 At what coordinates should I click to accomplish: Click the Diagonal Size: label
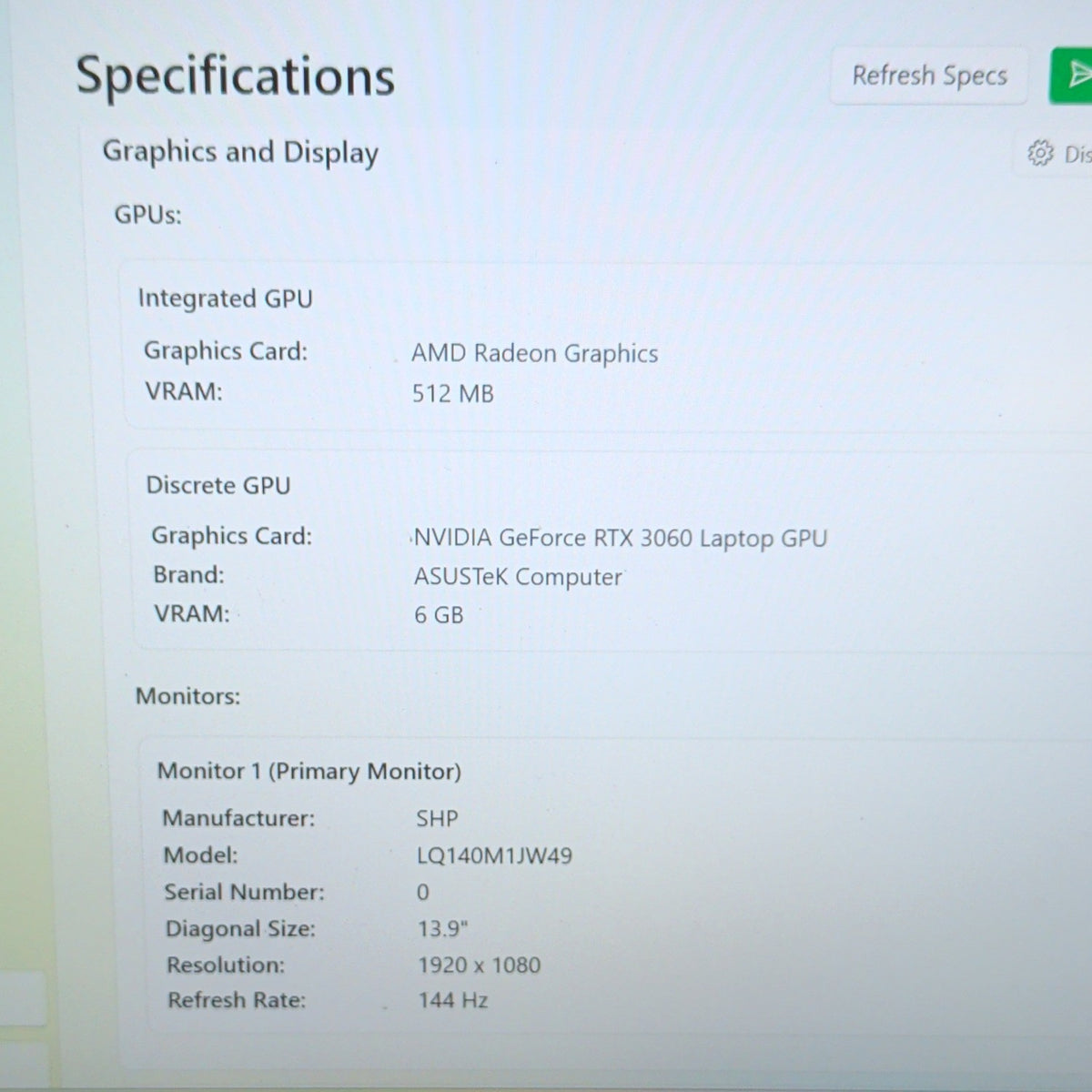point(240,929)
